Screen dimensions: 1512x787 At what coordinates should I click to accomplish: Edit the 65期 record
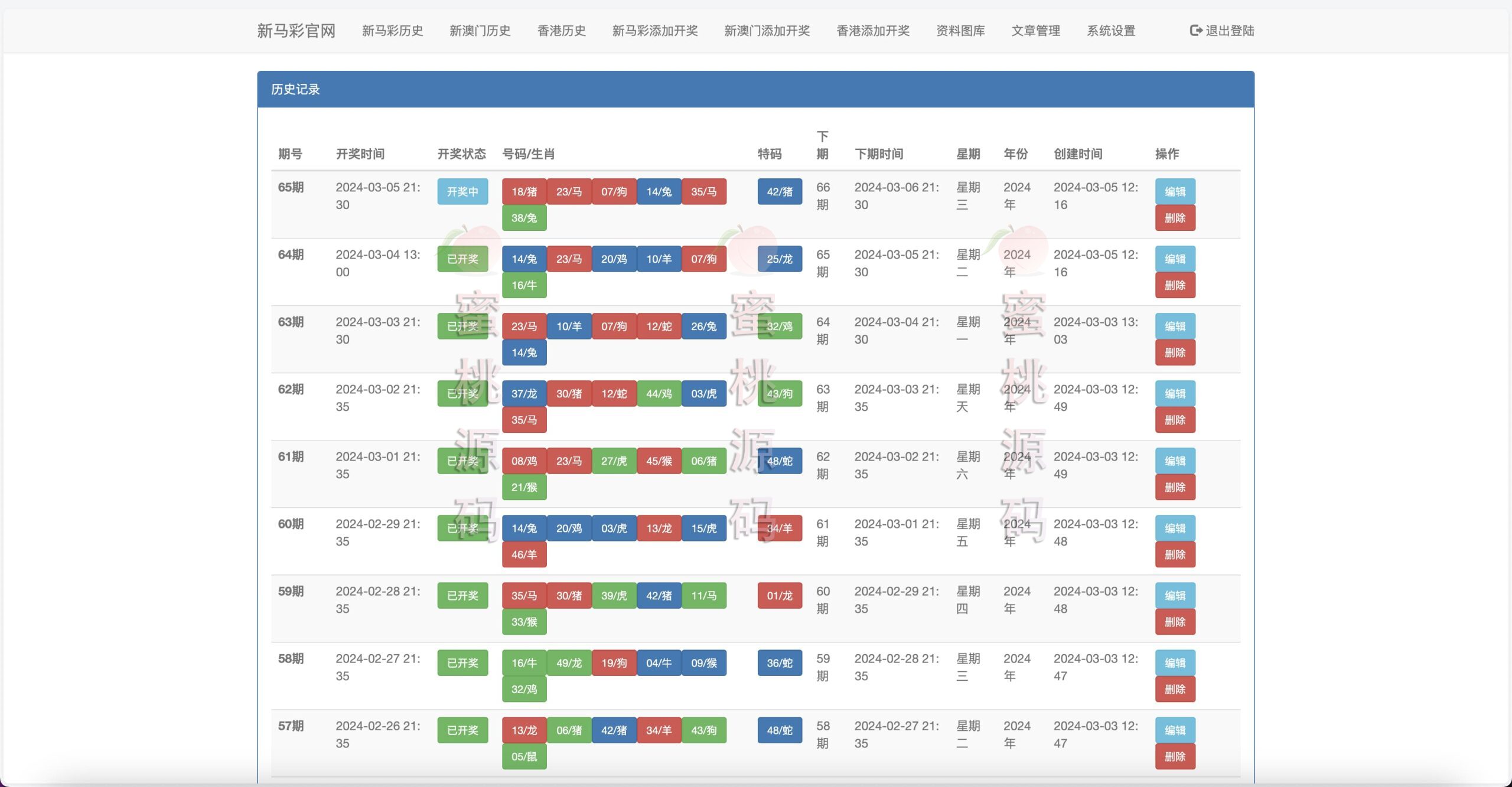coord(1175,192)
